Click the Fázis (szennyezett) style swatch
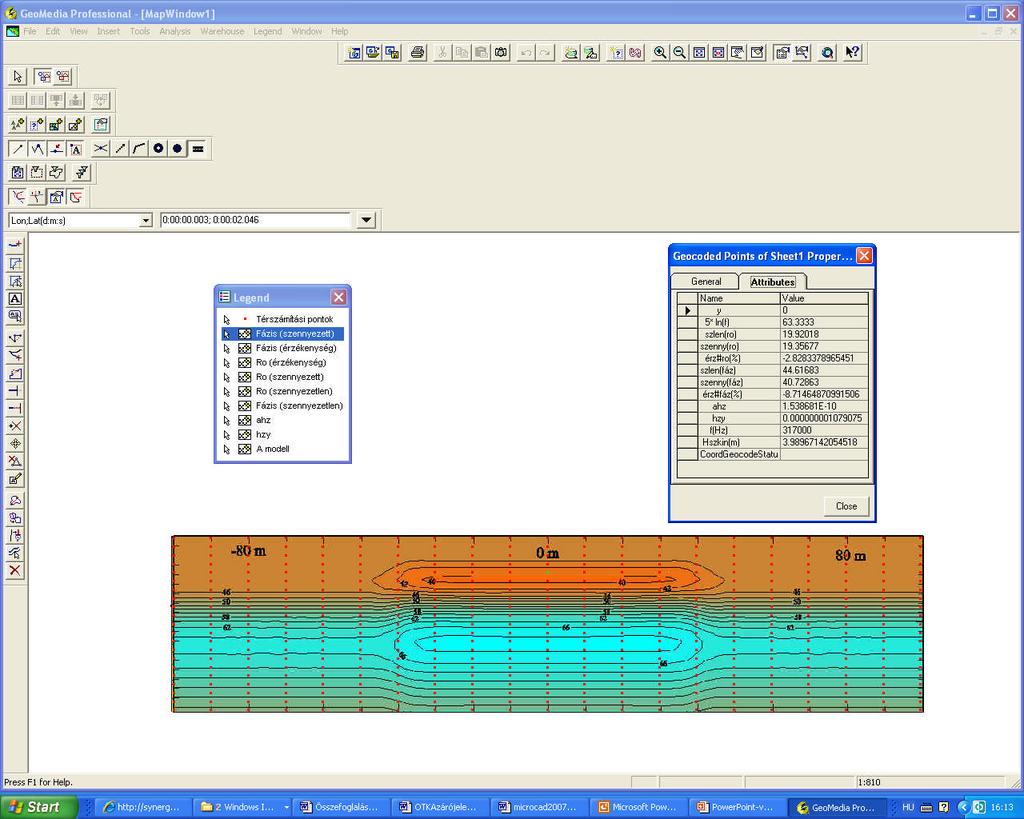Screen dimensions: 1024x819 [245, 334]
